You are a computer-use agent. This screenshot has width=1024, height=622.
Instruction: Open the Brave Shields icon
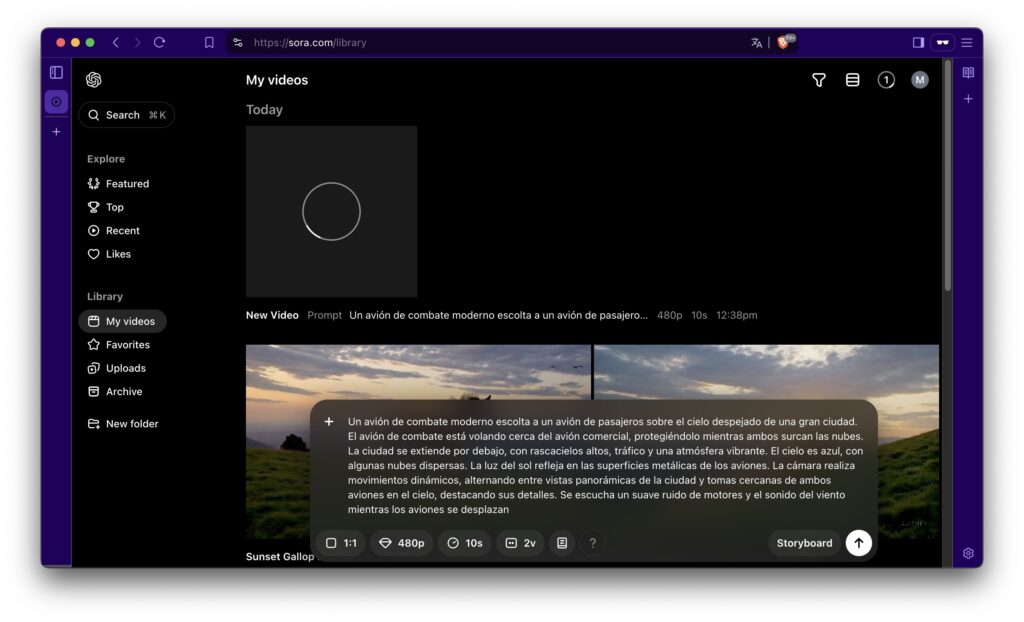point(784,42)
